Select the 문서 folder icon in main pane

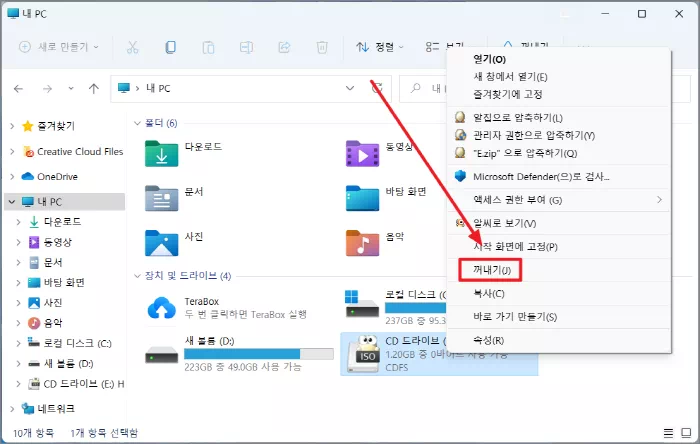click(x=161, y=198)
